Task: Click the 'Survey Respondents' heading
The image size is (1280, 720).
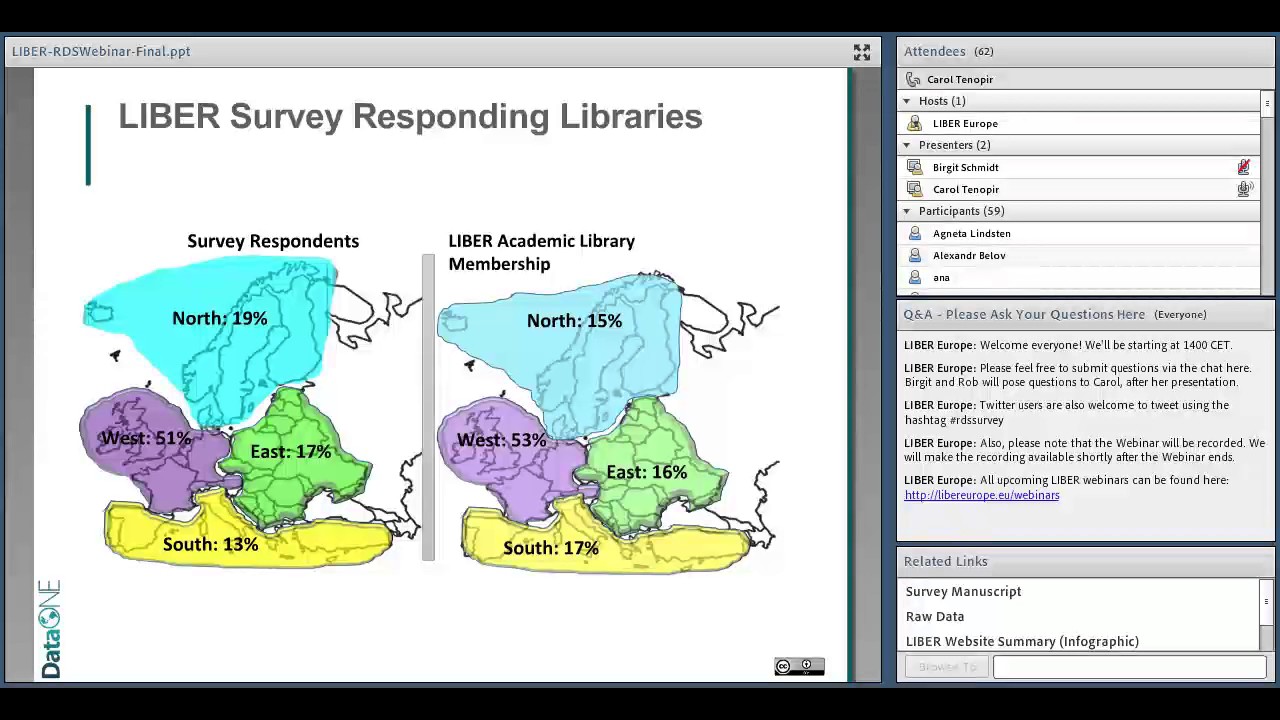Action: [273, 241]
